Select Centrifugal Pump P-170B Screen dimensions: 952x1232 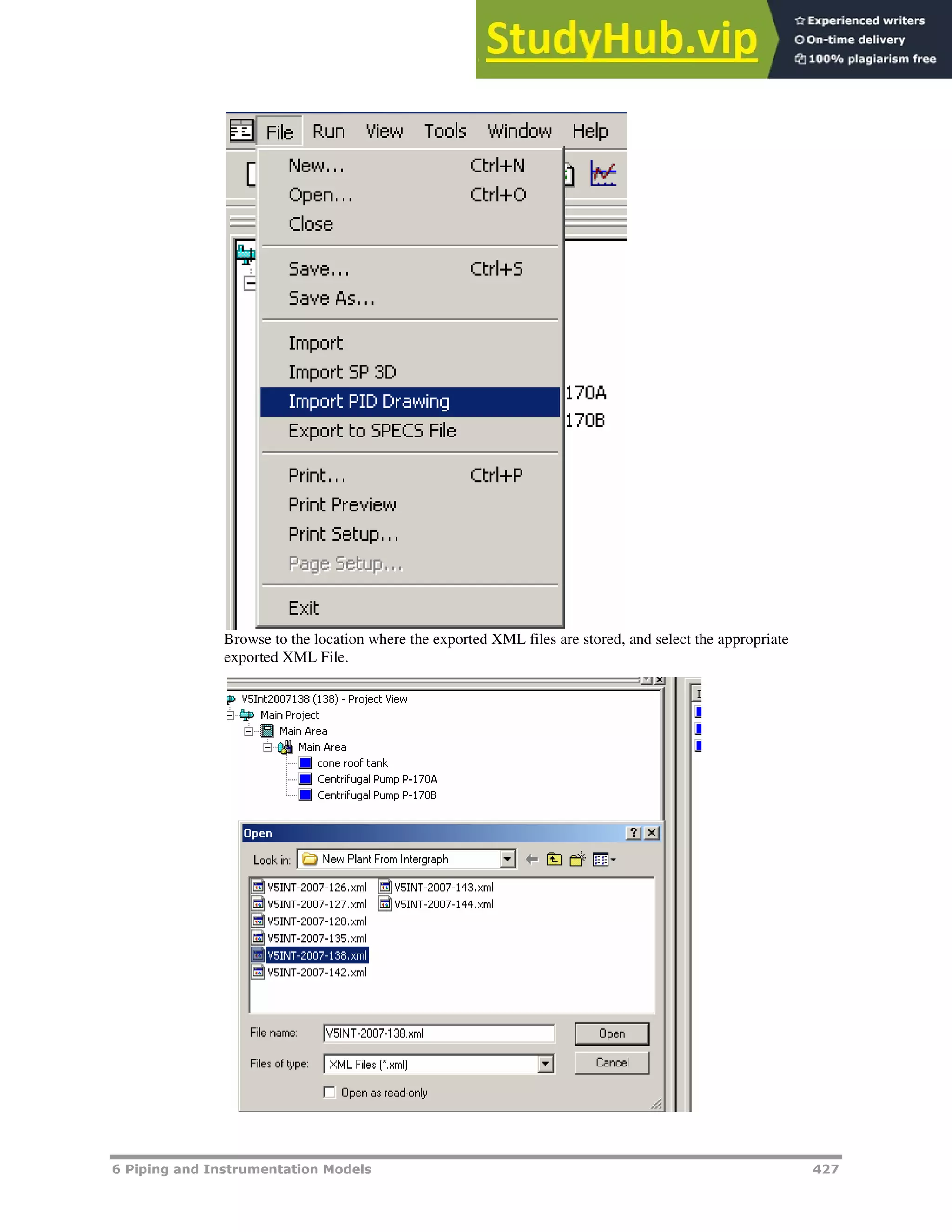[377, 795]
